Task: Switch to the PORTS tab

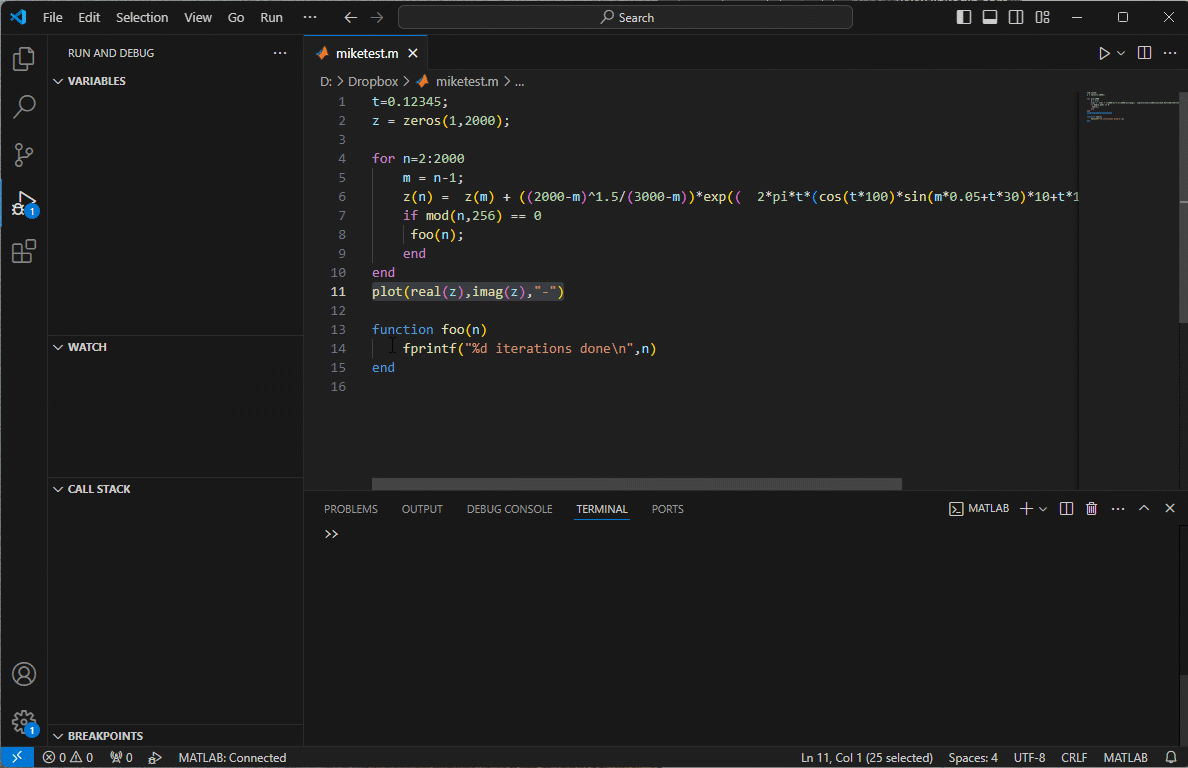Action: (x=667, y=509)
